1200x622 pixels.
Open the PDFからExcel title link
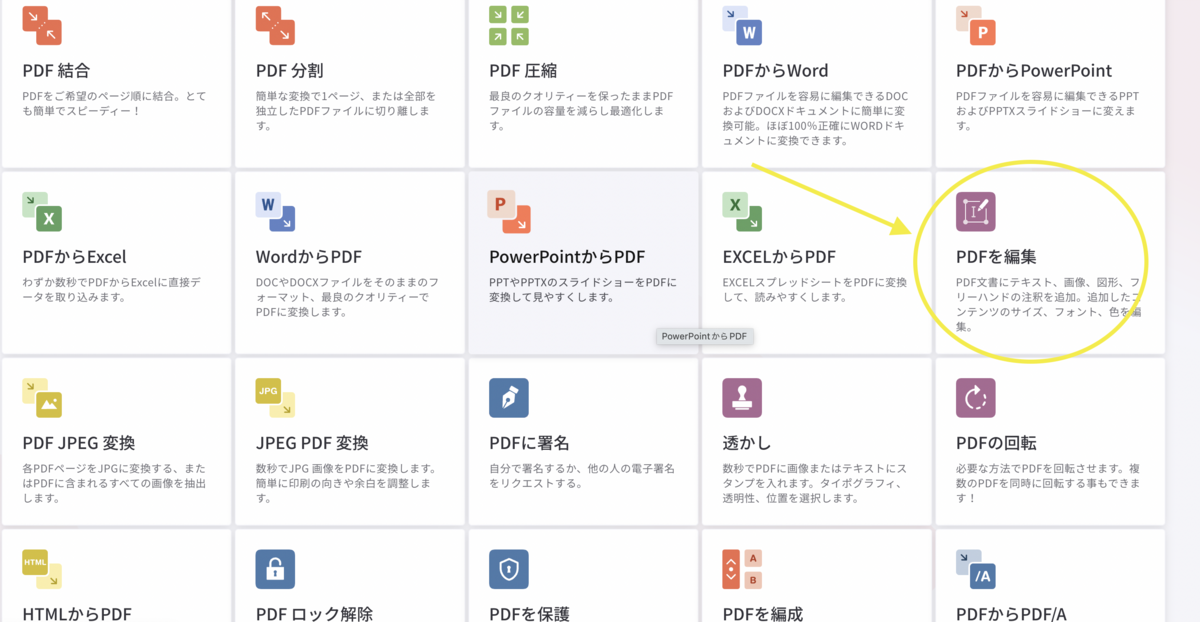(74, 257)
